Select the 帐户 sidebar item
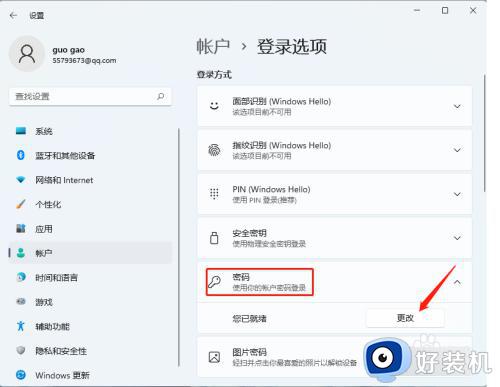Screen dimensions: 500x387 point(90,253)
